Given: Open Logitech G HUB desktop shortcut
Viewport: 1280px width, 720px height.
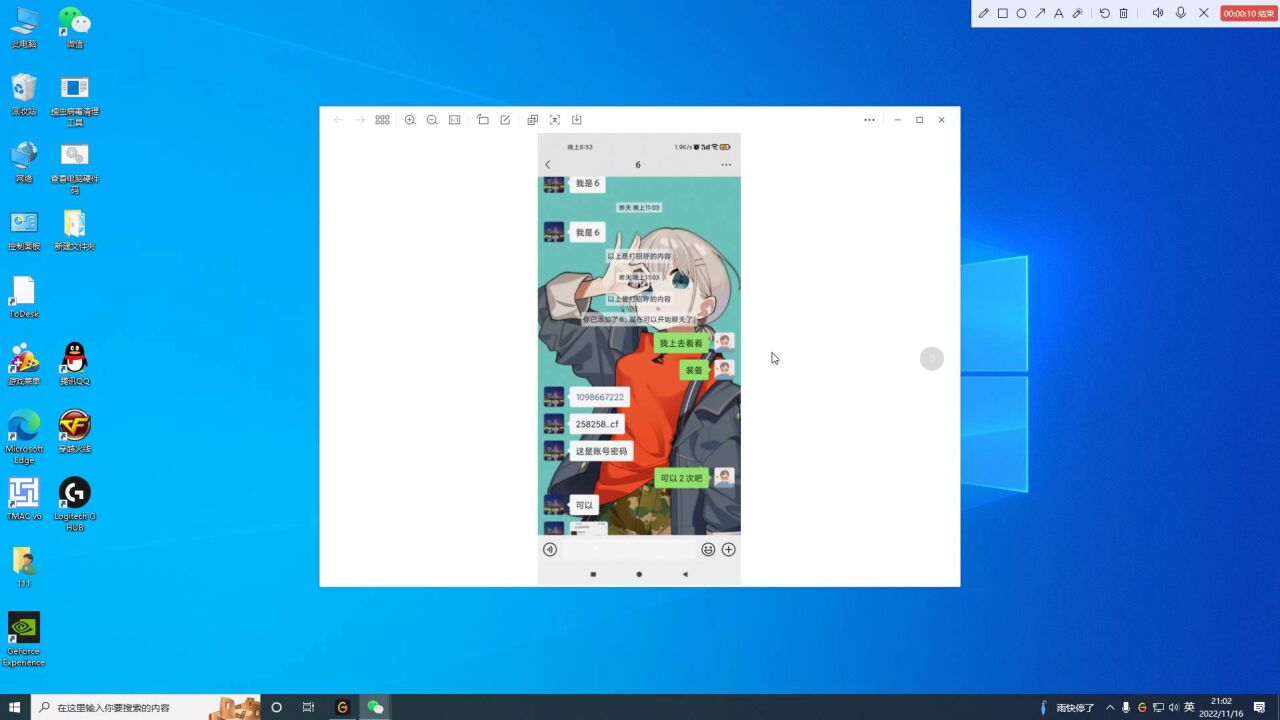Looking at the screenshot, I should 75,504.
